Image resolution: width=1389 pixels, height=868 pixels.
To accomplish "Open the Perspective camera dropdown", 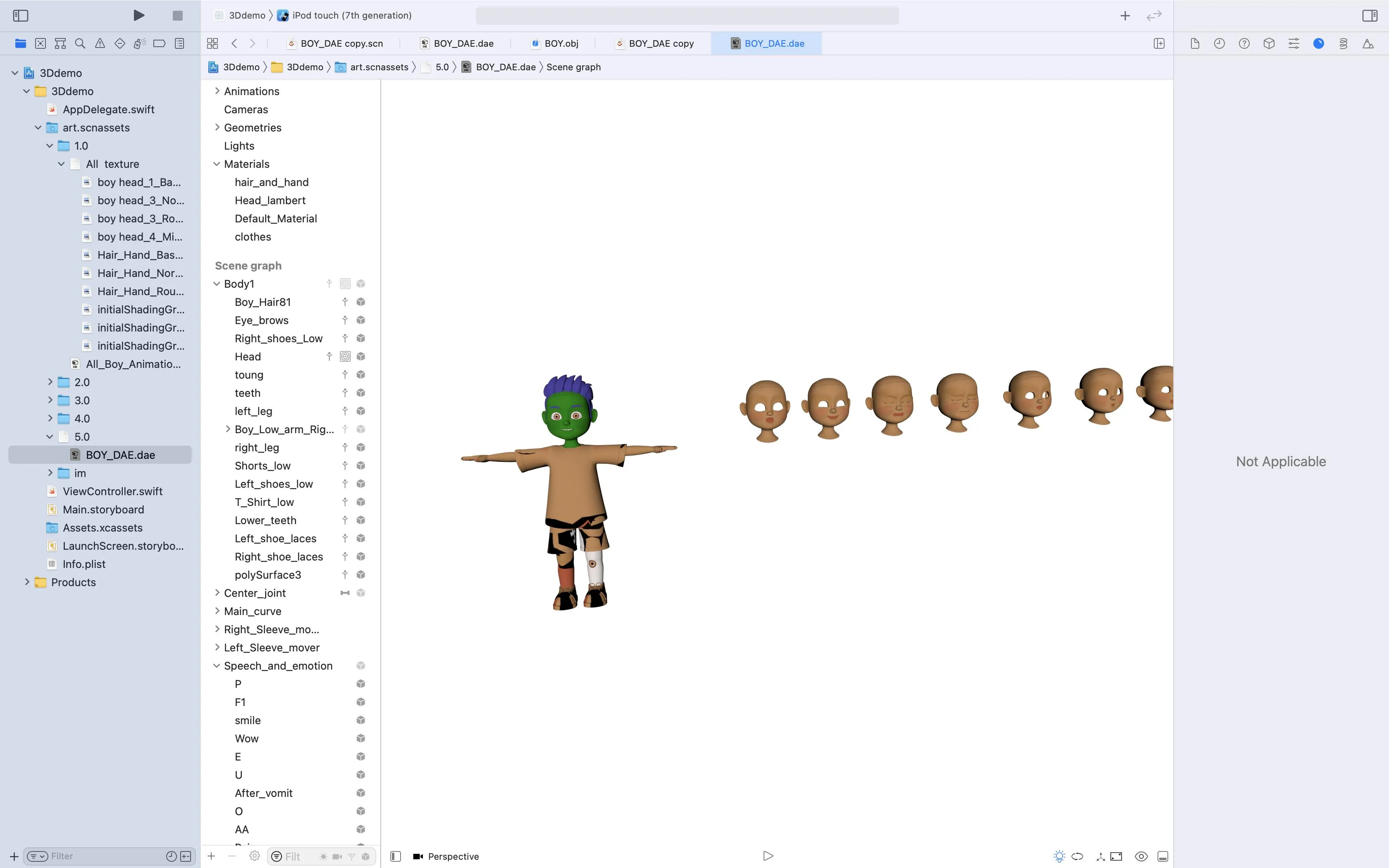I will (x=446, y=856).
